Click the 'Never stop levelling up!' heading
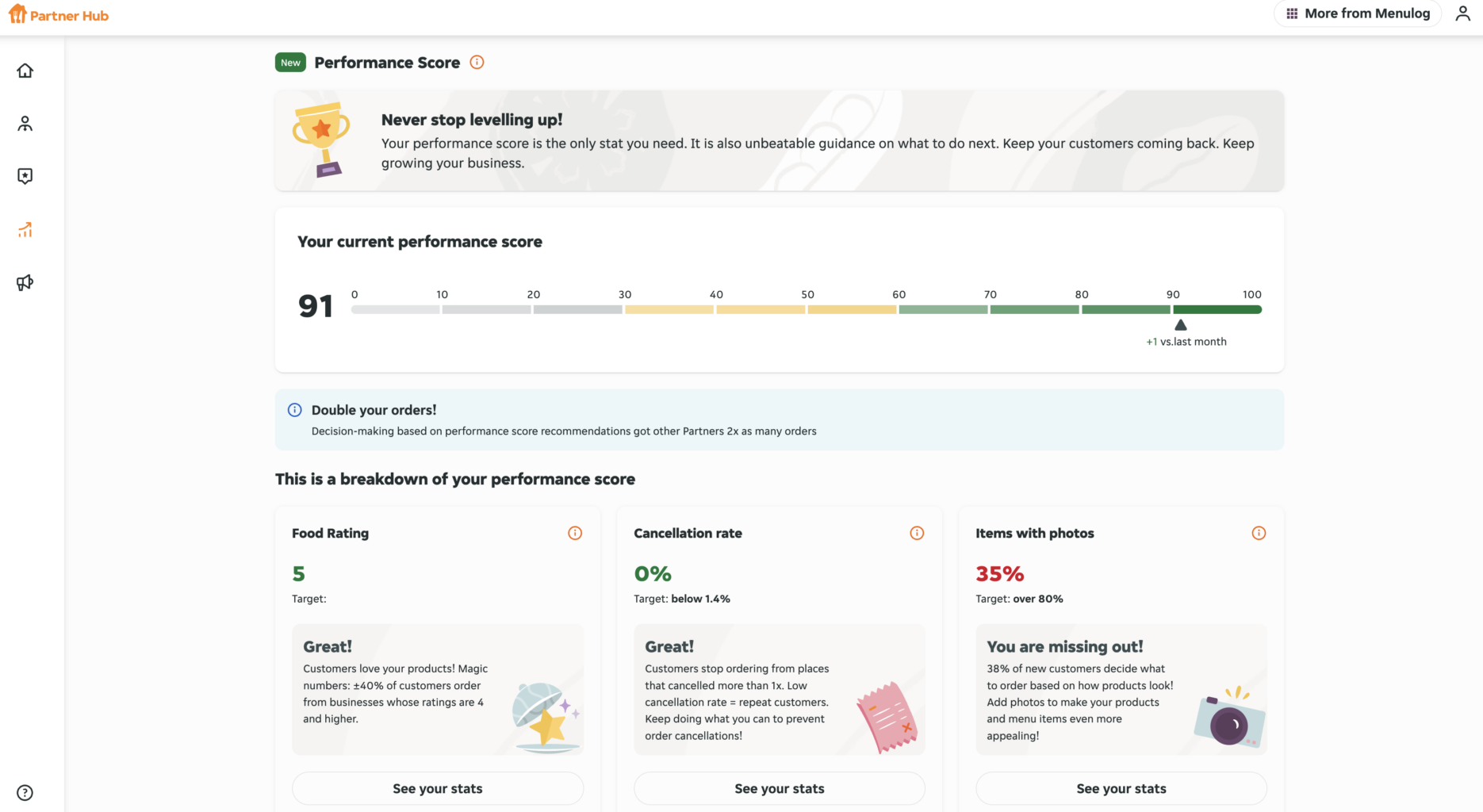 (472, 120)
